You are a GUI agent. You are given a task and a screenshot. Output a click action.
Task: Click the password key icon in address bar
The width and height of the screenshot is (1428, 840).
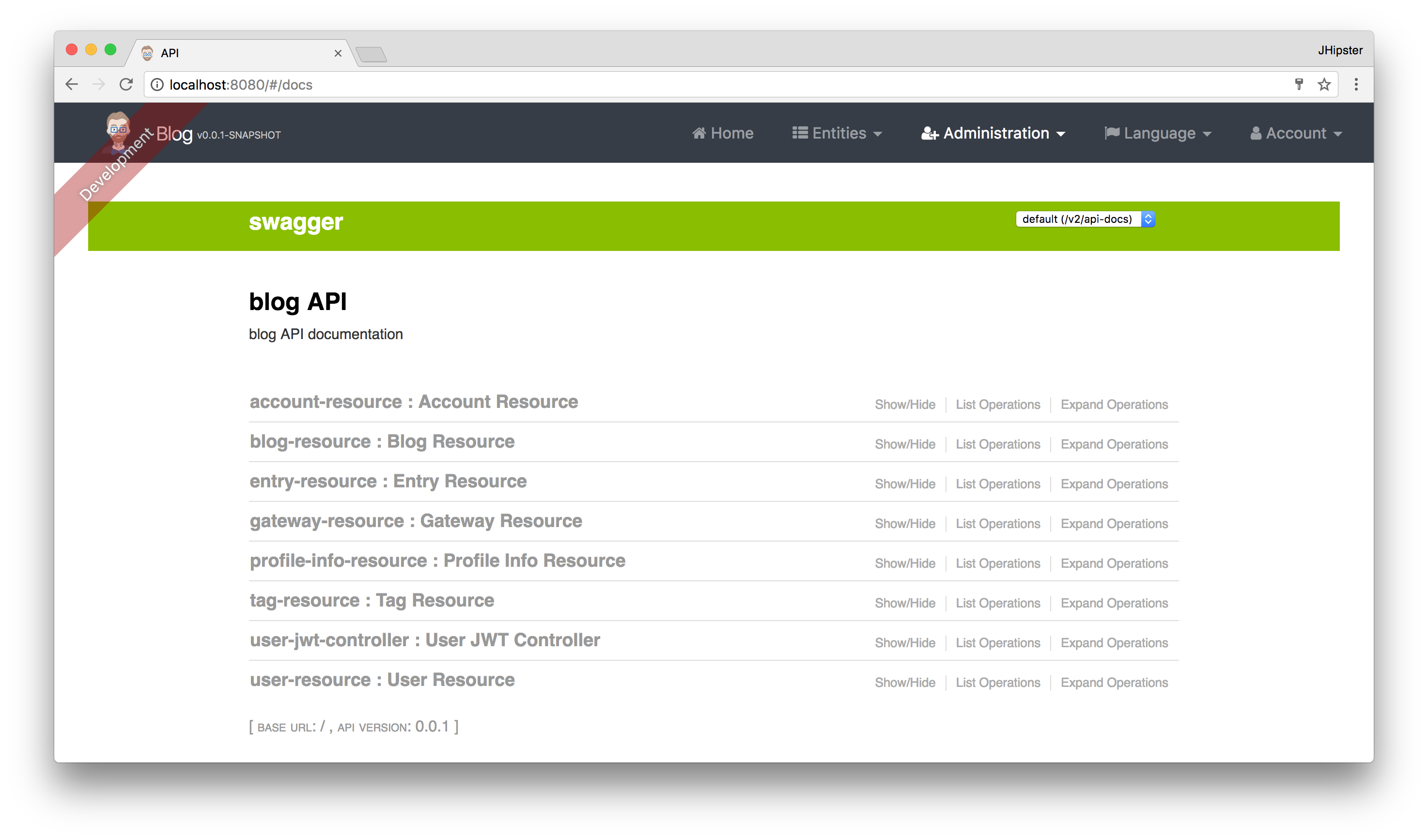pos(1299,84)
